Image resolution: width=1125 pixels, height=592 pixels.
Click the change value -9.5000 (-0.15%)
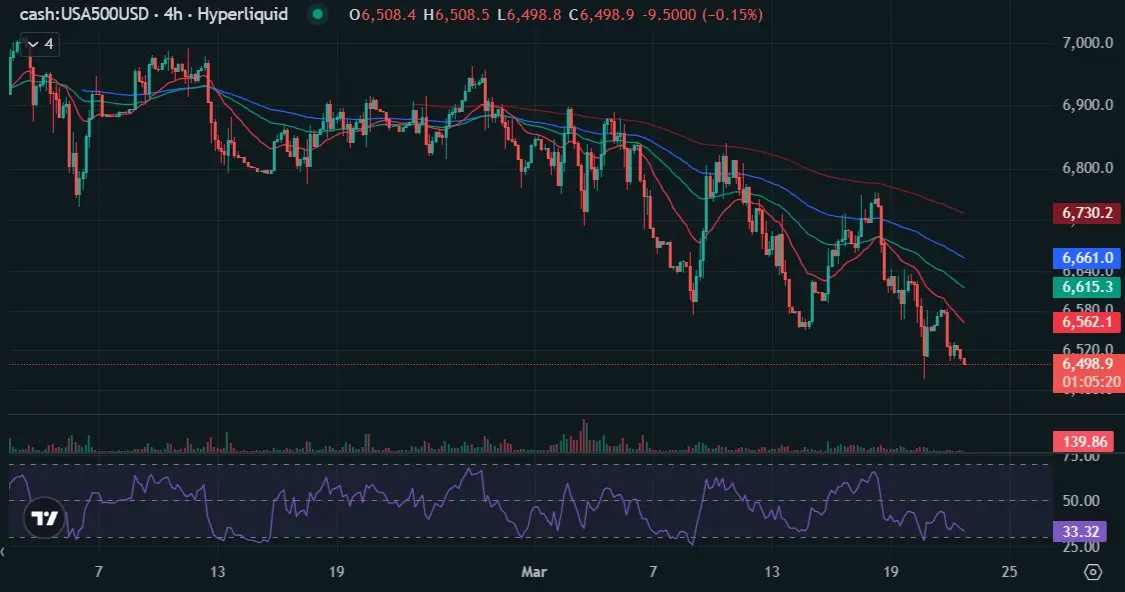click(x=702, y=14)
